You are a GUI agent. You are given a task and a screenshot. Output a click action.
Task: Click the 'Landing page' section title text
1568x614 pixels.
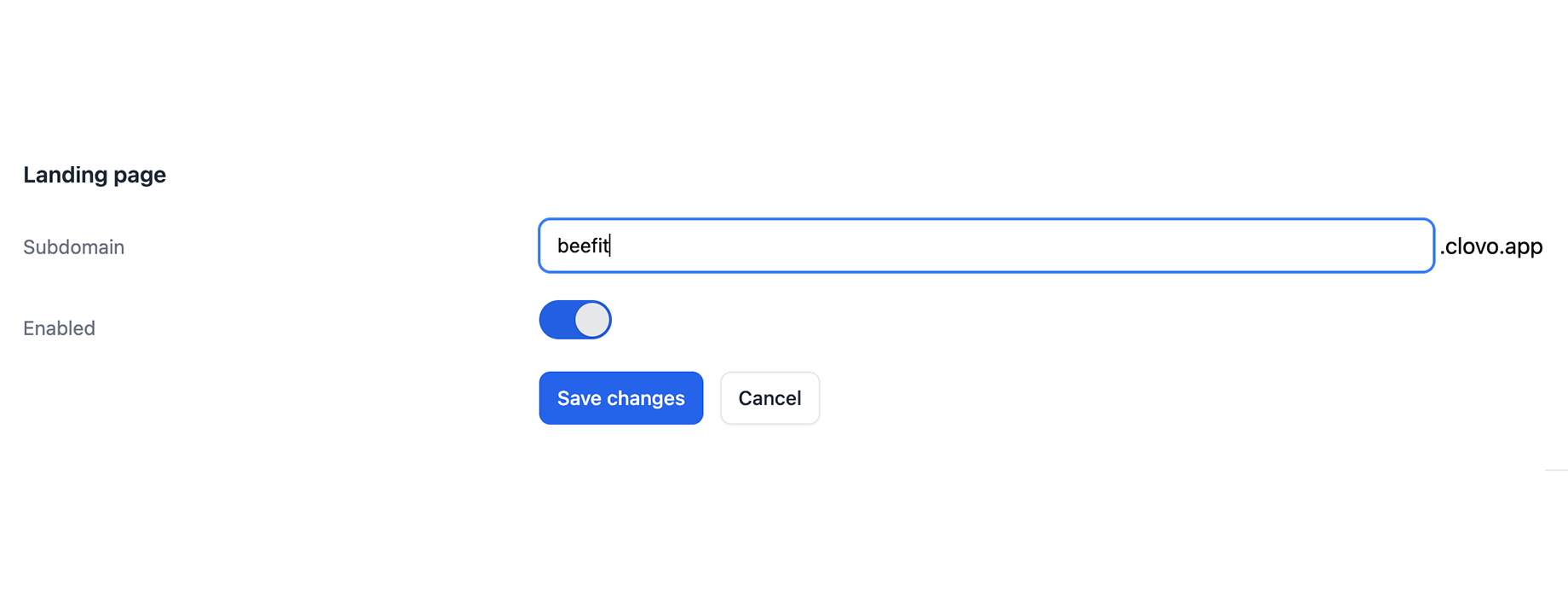[95, 175]
